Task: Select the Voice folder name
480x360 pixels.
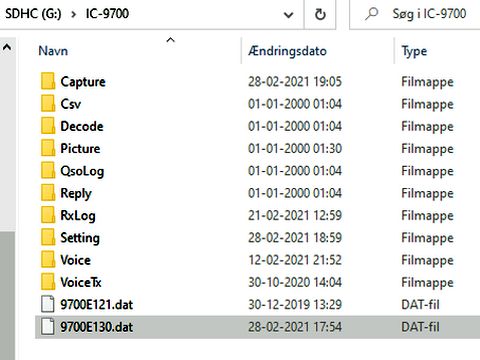Action: coord(75,260)
